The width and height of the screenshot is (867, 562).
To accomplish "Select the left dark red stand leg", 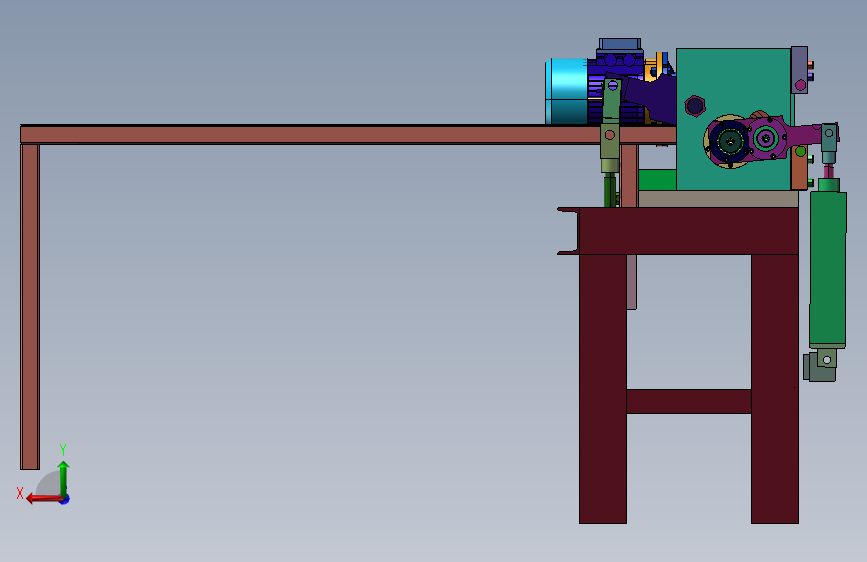I will (603, 389).
